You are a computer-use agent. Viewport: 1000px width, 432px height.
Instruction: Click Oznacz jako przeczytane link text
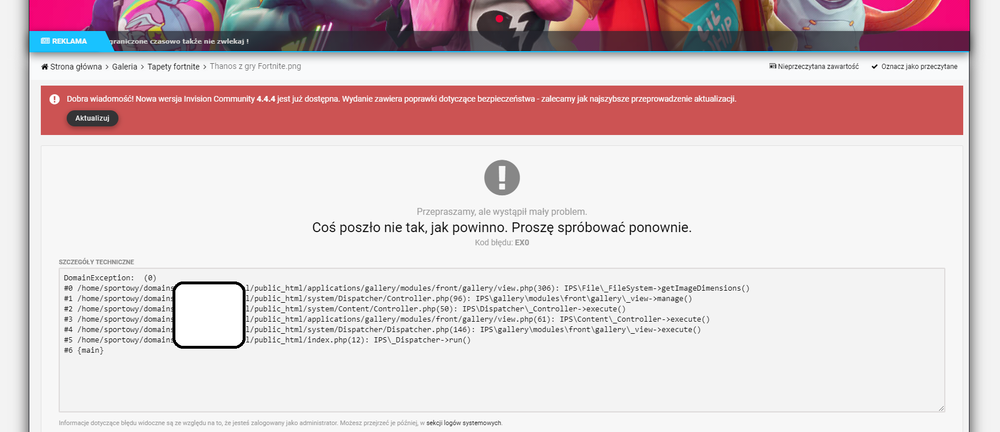click(920, 67)
